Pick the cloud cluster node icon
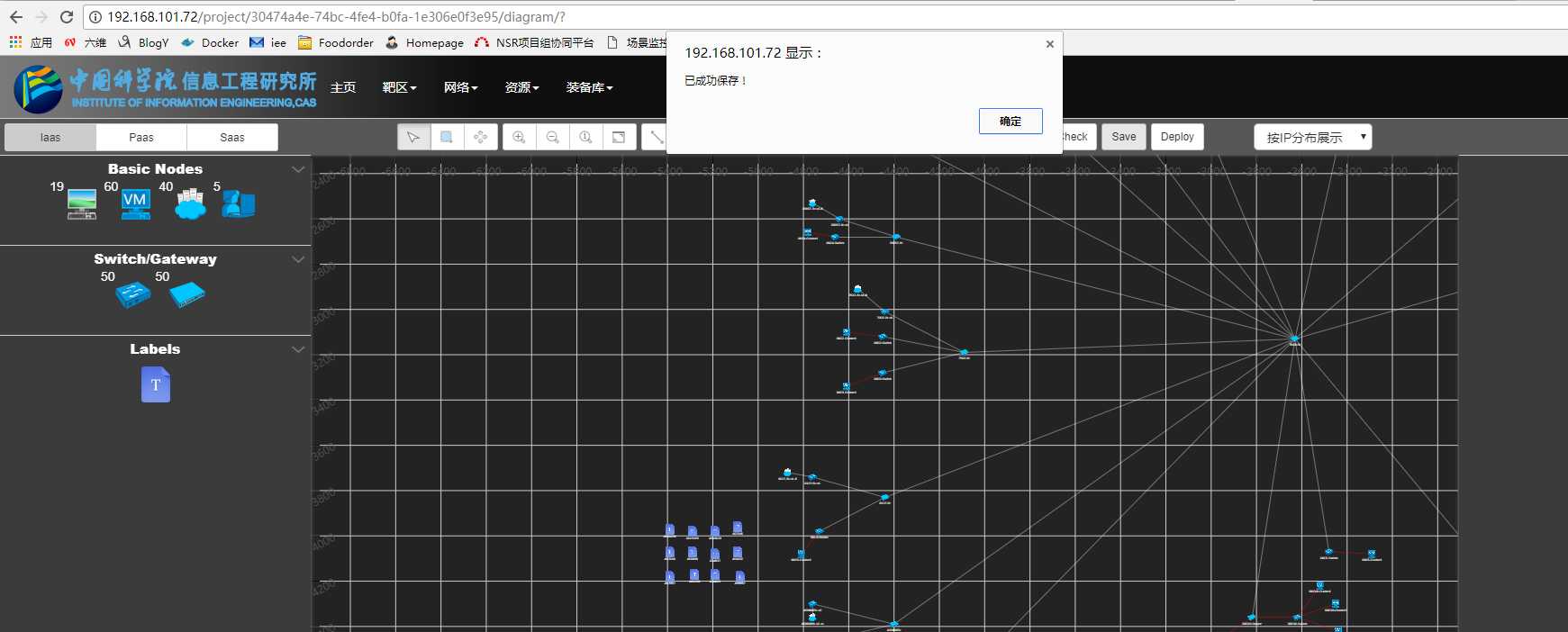1568x632 pixels. (190, 203)
